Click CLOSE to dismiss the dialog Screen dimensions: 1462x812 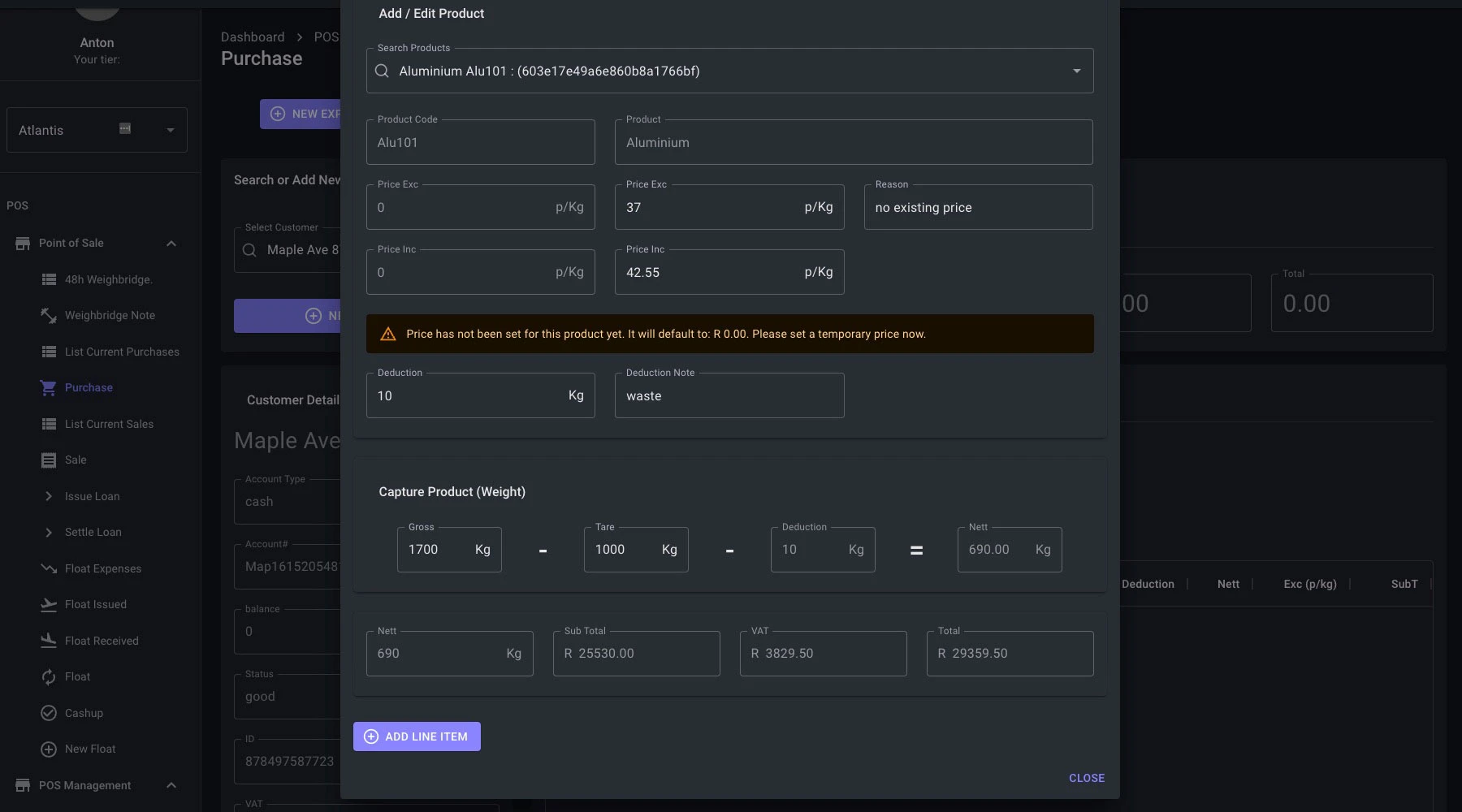tap(1086, 778)
